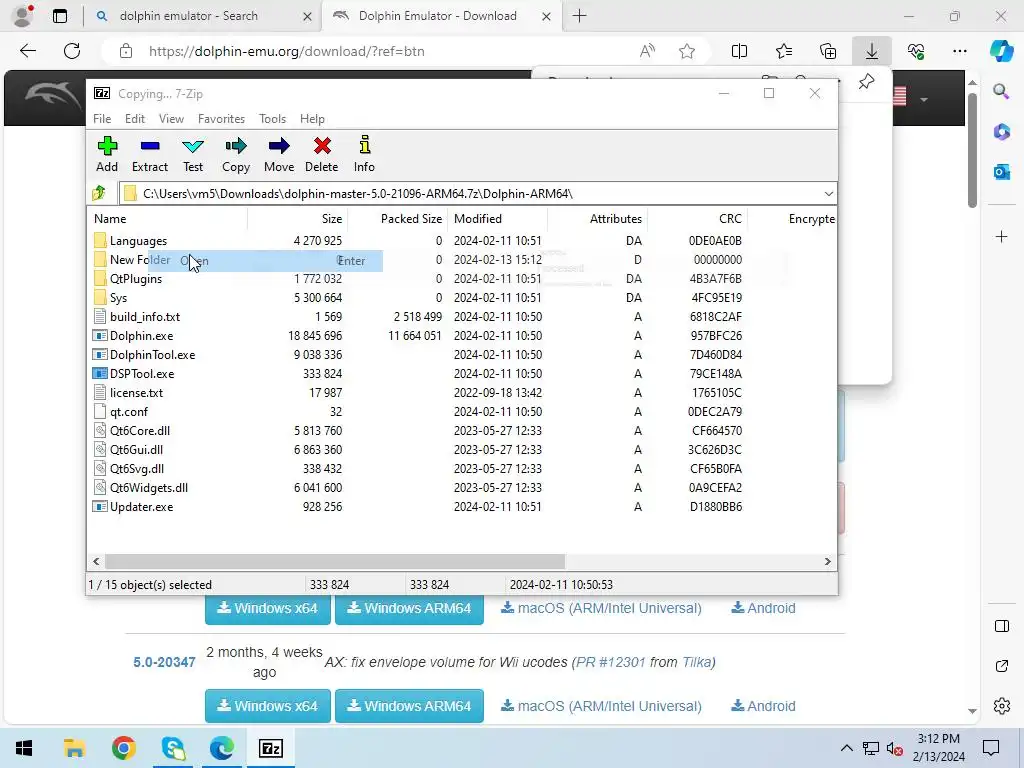Click the Copy toolbar icon
The height and width of the screenshot is (768, 1024).
(x=236, y=154)
